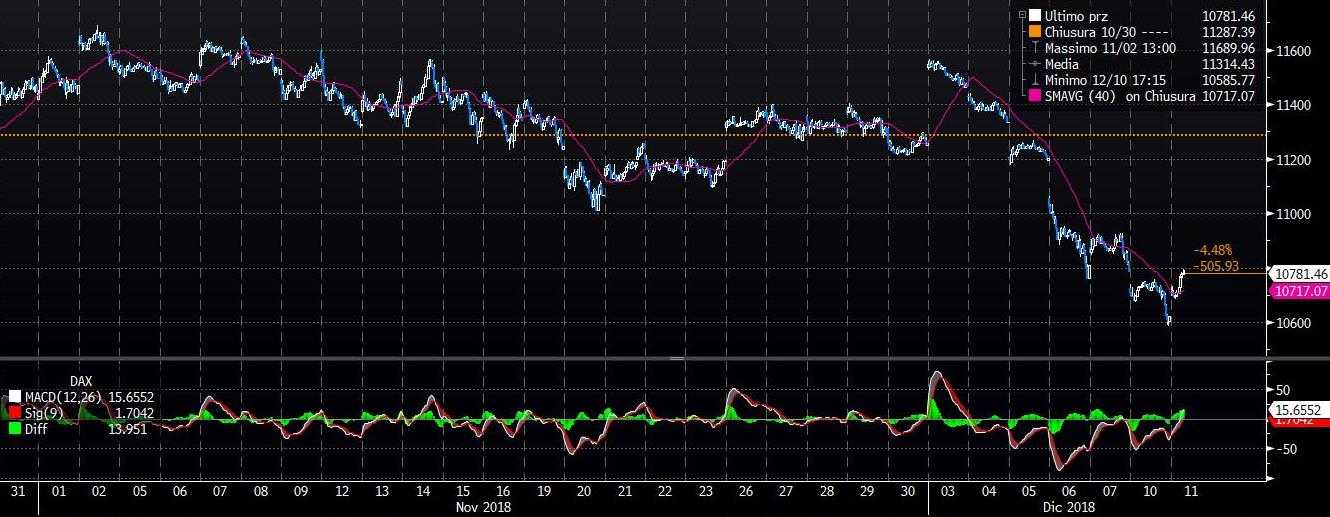The height and width of the screenshot is (517, 1330).
Task: Click the white Ultimo prz color swatch
Action: (x=1034, y=17)
